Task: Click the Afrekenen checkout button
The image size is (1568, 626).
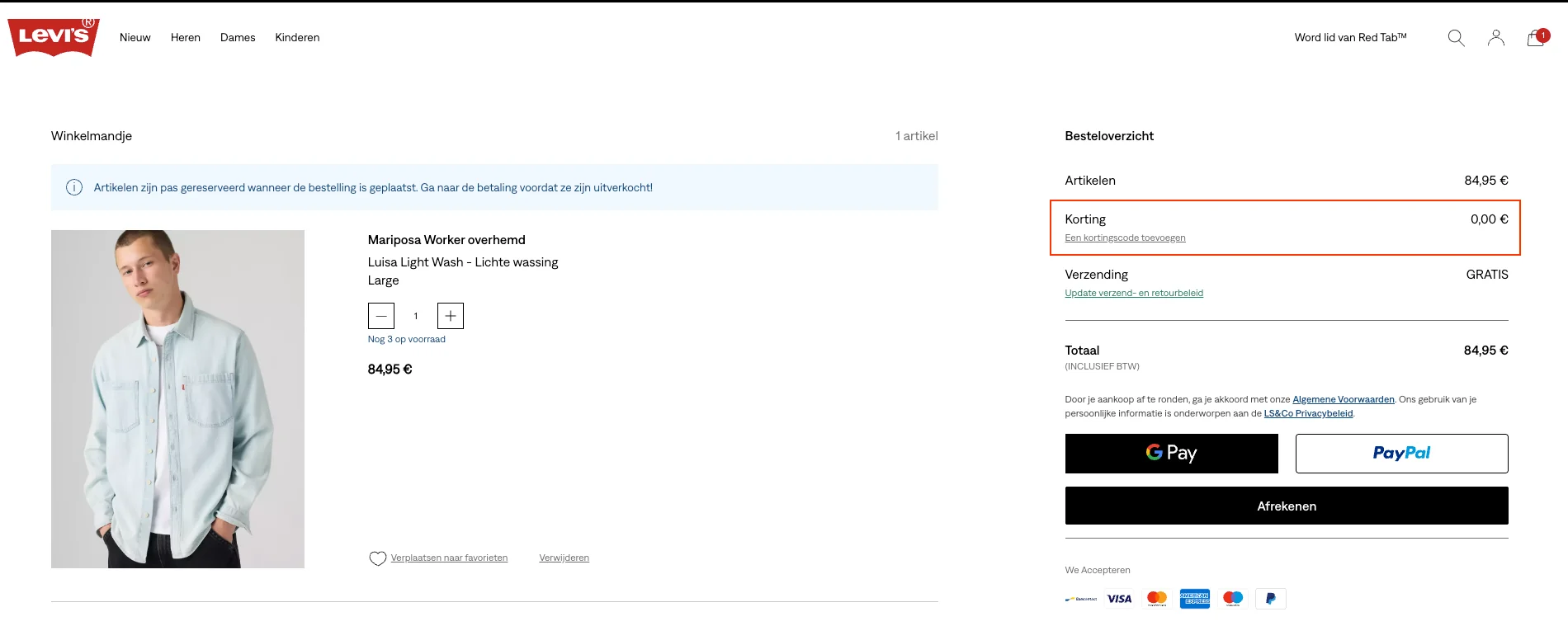Action: tap(1287, 506)
